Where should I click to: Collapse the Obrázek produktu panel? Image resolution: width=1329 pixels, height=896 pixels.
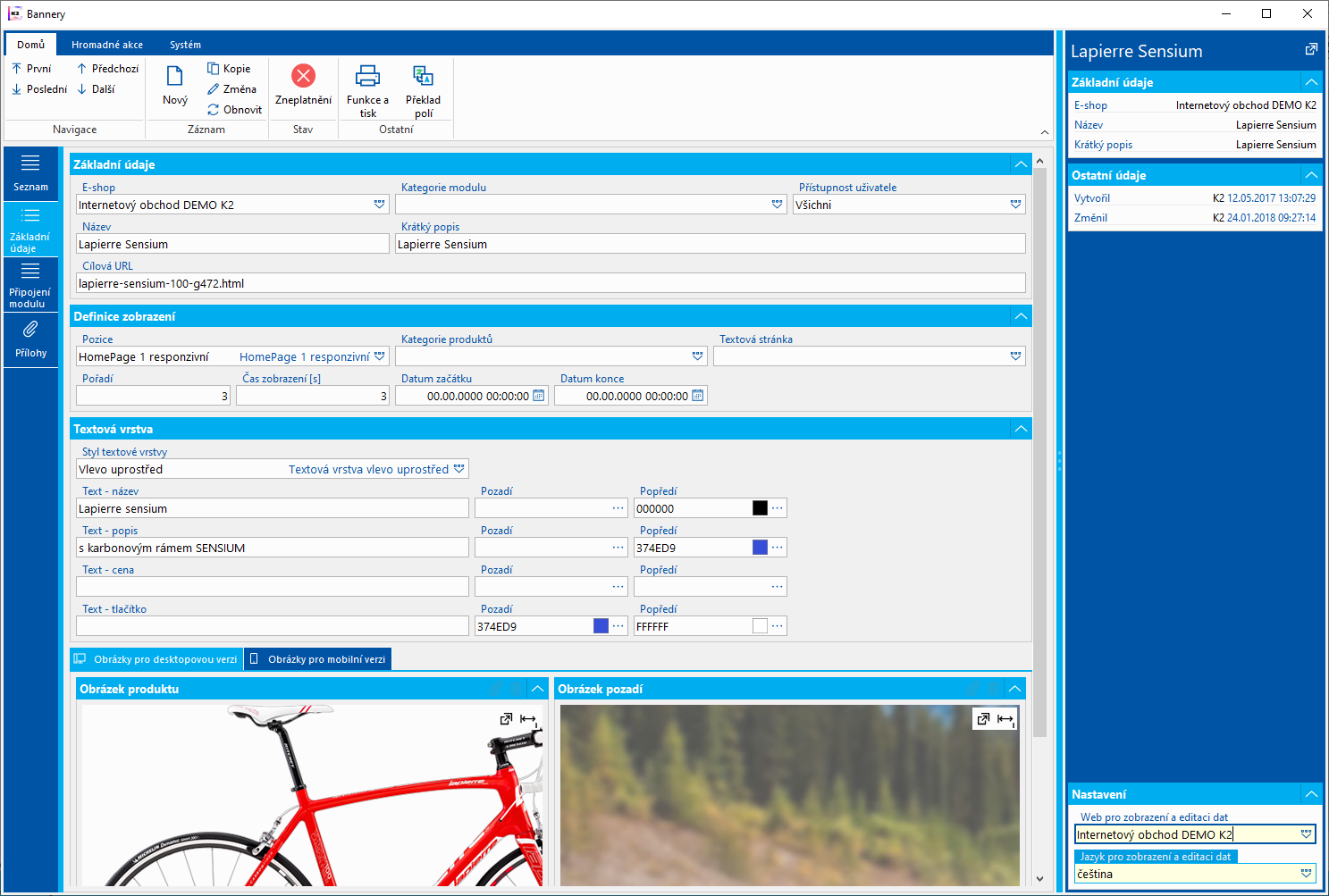click(537, 689)
